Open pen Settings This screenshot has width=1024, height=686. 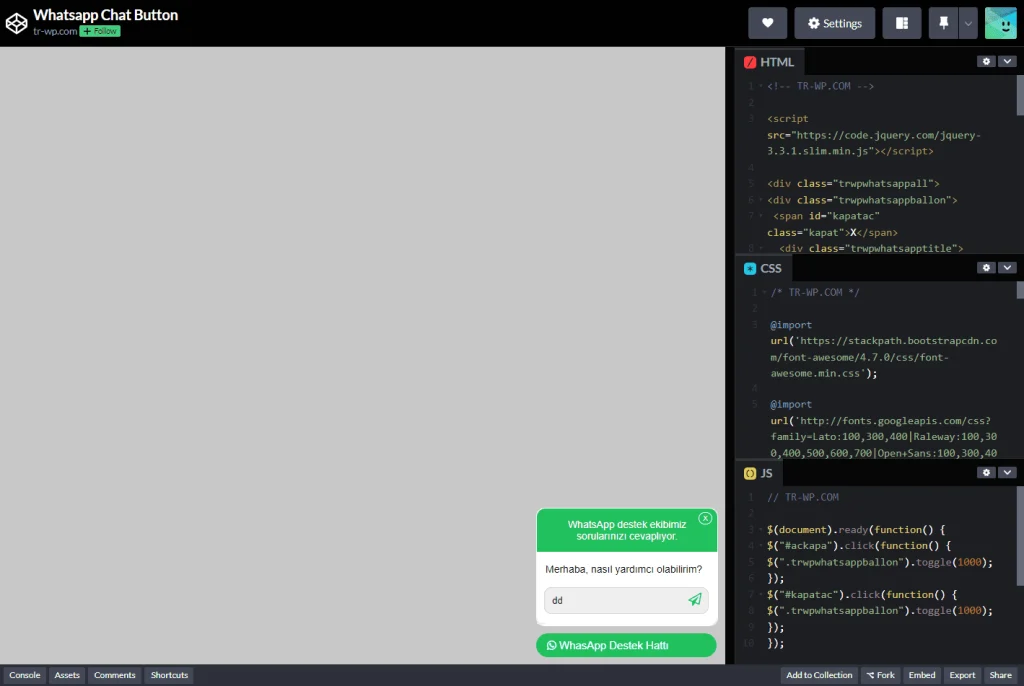835,23
